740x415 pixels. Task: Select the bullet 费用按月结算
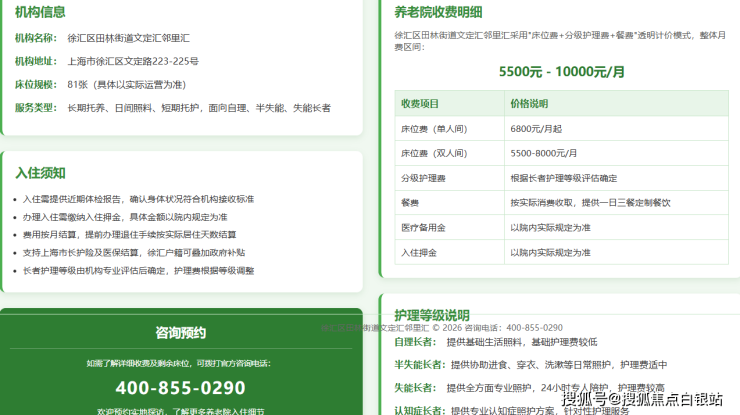[x=129, y=235]
